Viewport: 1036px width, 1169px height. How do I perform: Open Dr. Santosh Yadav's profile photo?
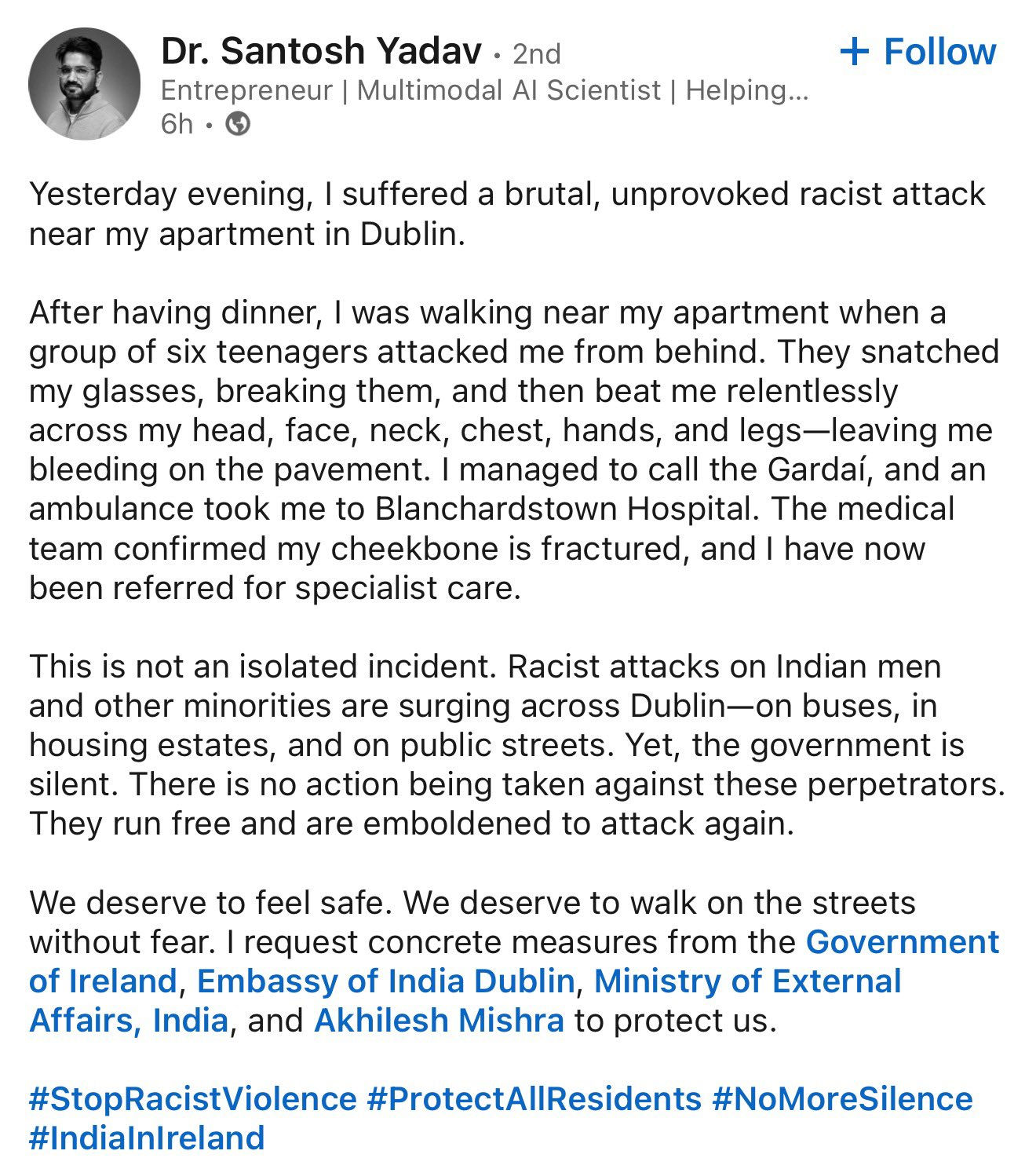point(84,84)
